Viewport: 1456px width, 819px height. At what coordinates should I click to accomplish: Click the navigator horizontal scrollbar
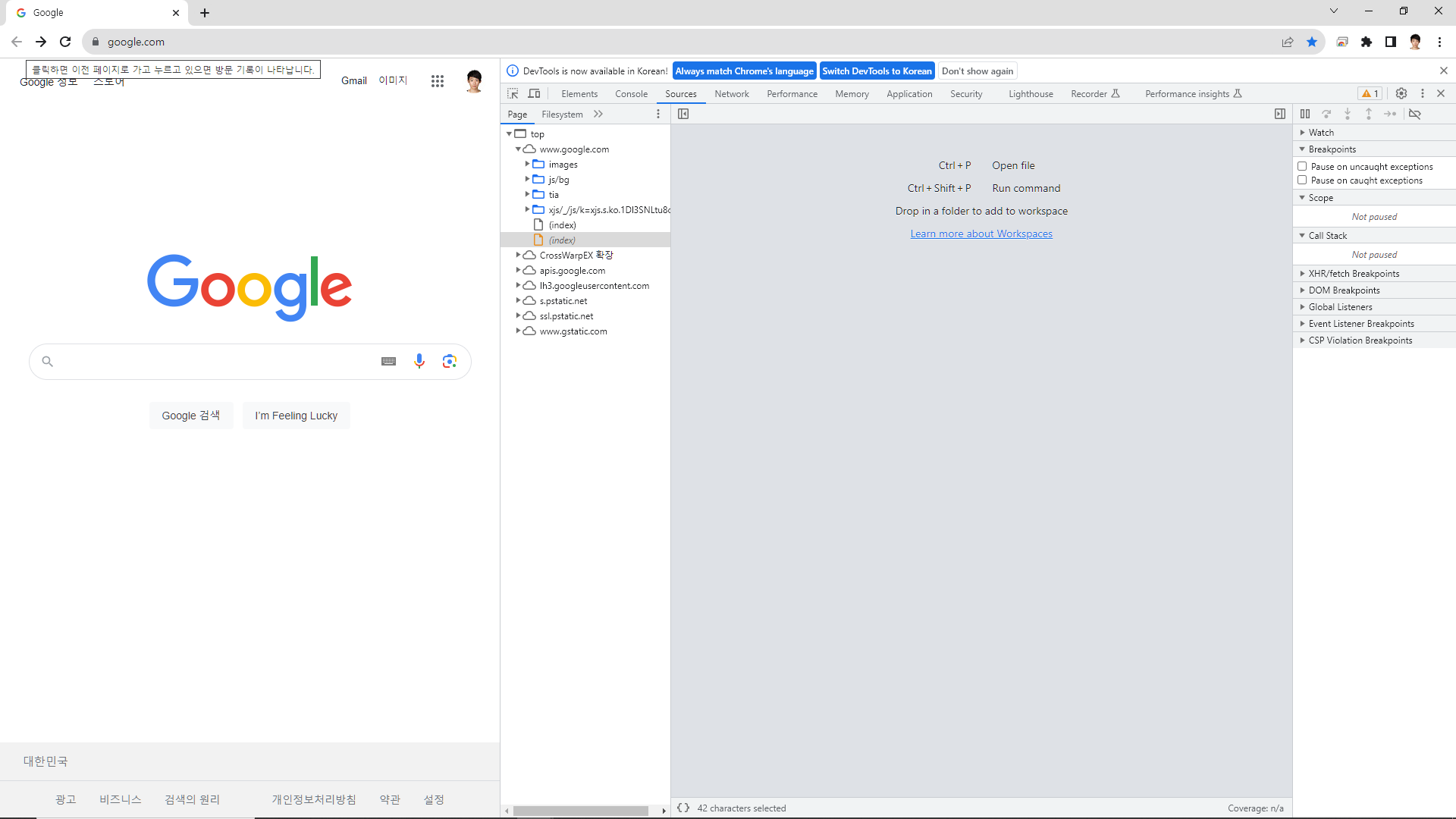click(x=580, y=811)
